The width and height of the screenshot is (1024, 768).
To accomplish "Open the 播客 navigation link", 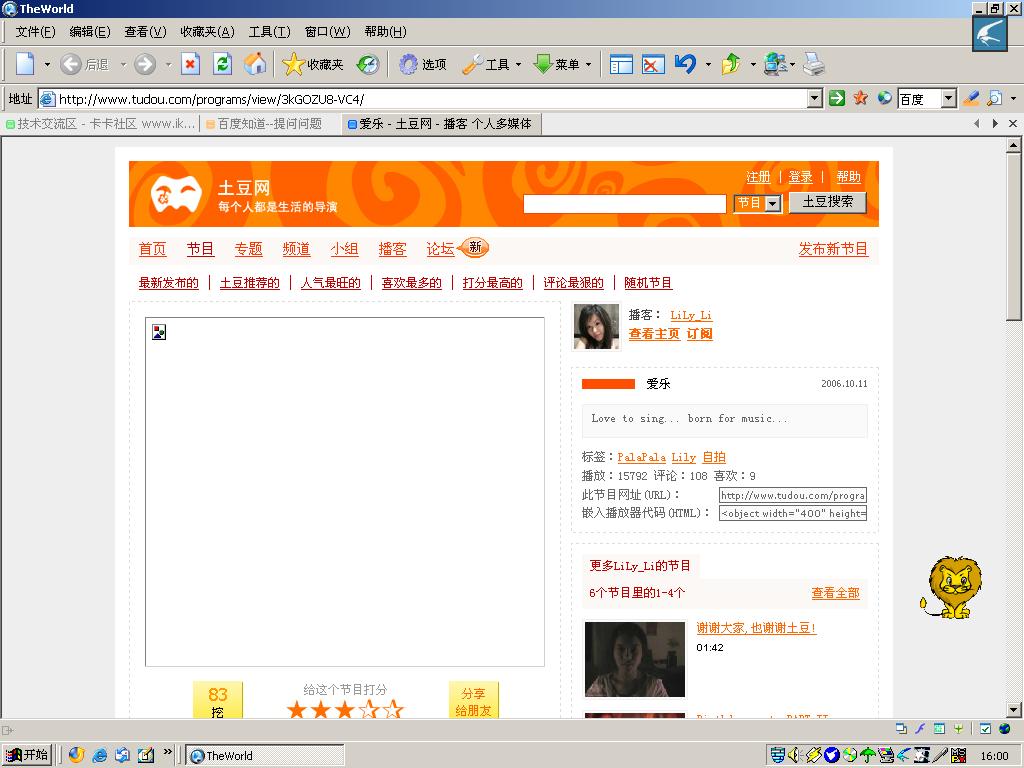I will pyautogui.click(x=392, y=249).
